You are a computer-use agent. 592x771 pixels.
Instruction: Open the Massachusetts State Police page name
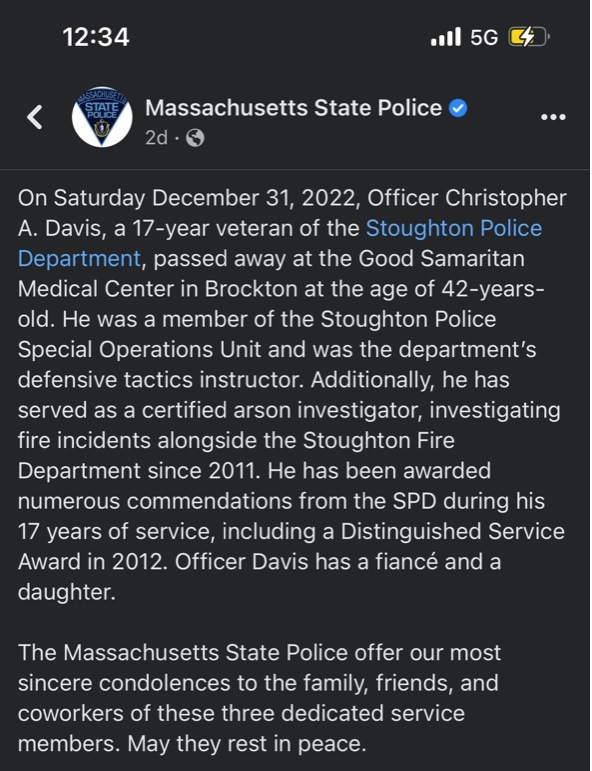pyautogui.click(x=294, y=108)
